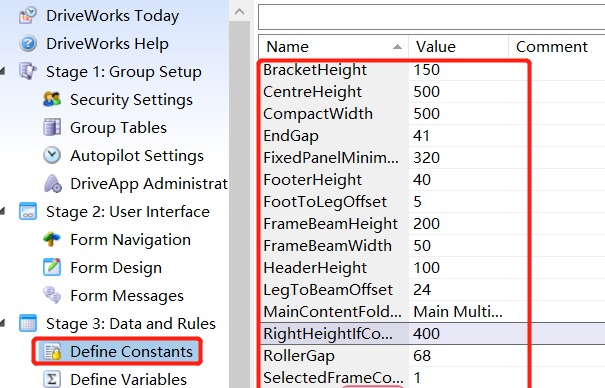Click the filter input field above the list
The width and height of the screenshot is (605, 388).
point(431,17)
